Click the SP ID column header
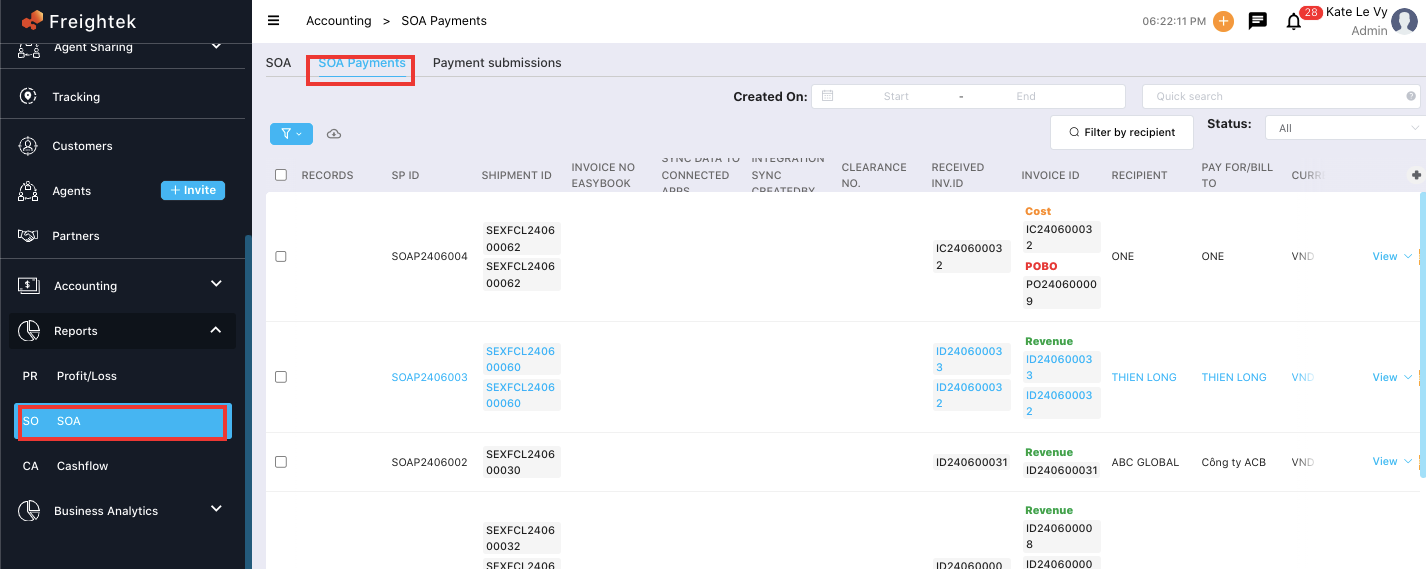 click(405, 175)
